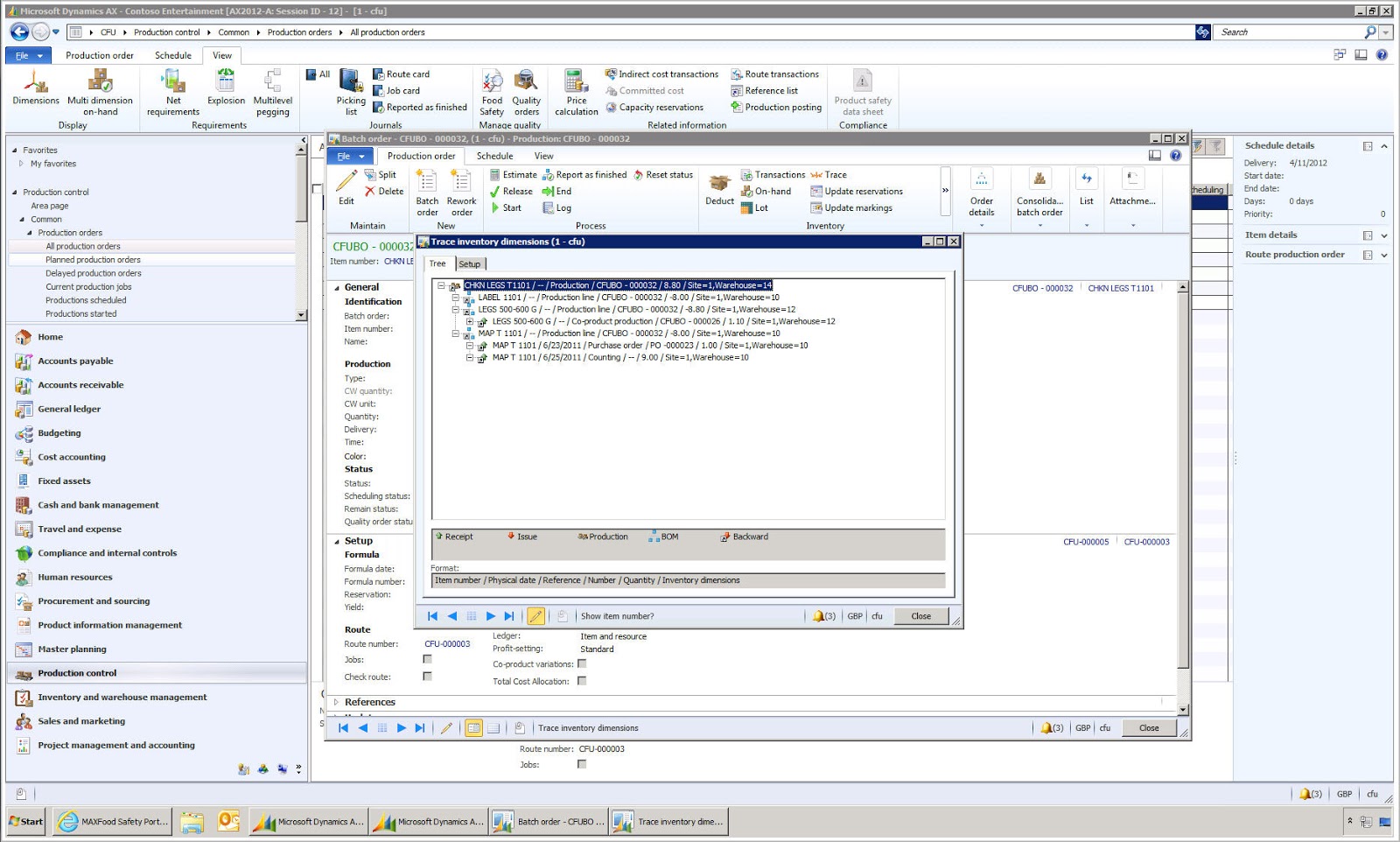Open Production control module

[x=157, y=673]
